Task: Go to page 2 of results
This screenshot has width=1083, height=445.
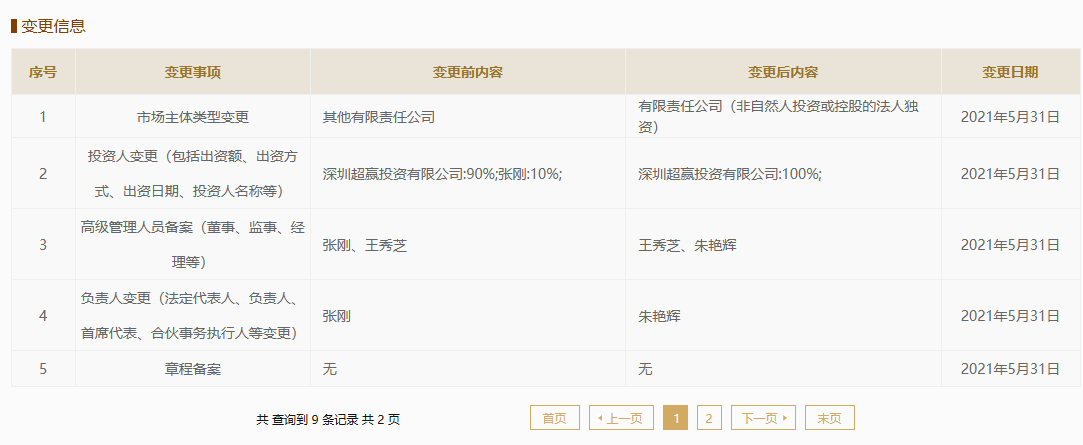Action: (x=708, y=418)
